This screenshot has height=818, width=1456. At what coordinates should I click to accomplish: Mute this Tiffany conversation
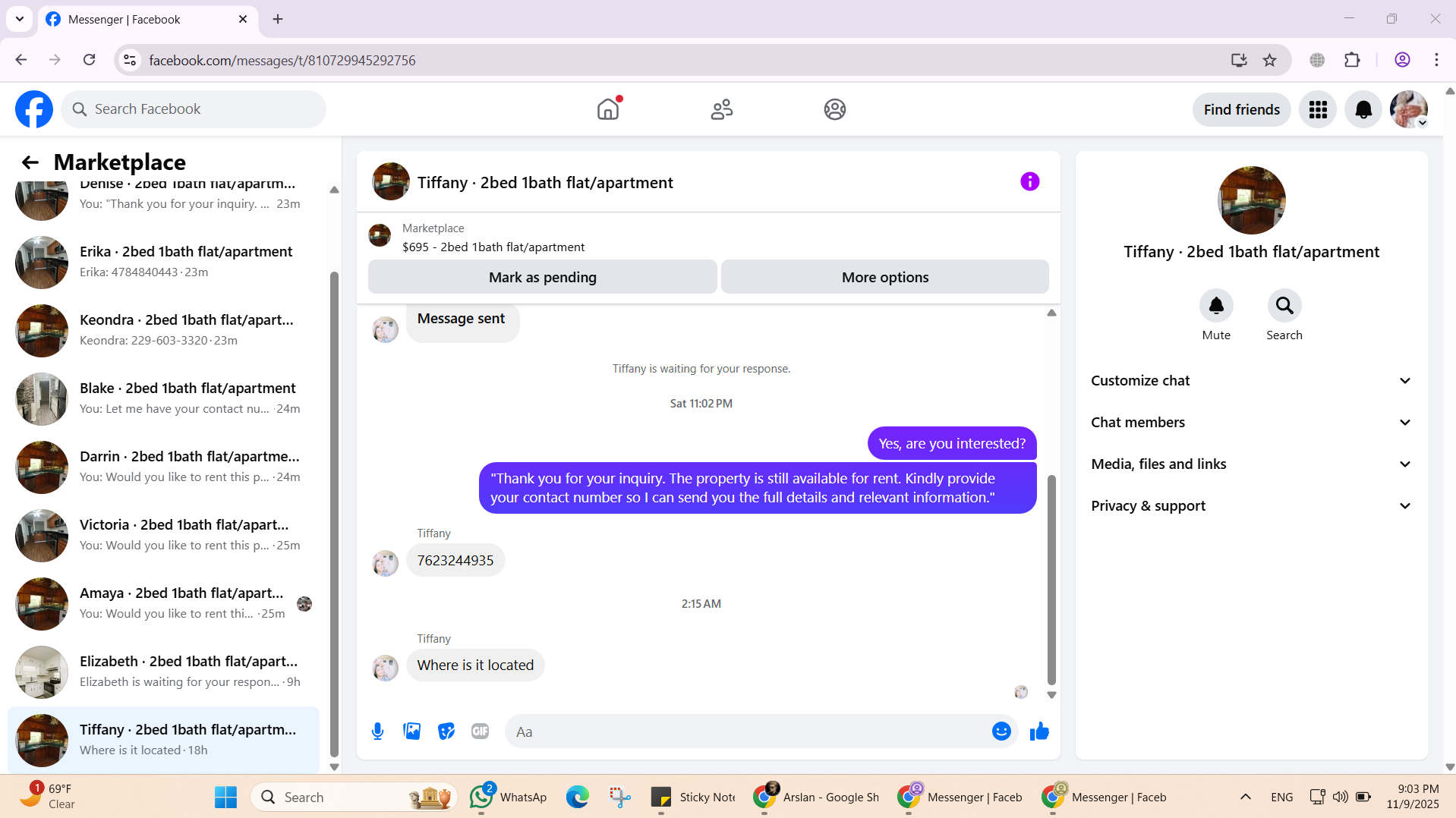click(1216, 306)
